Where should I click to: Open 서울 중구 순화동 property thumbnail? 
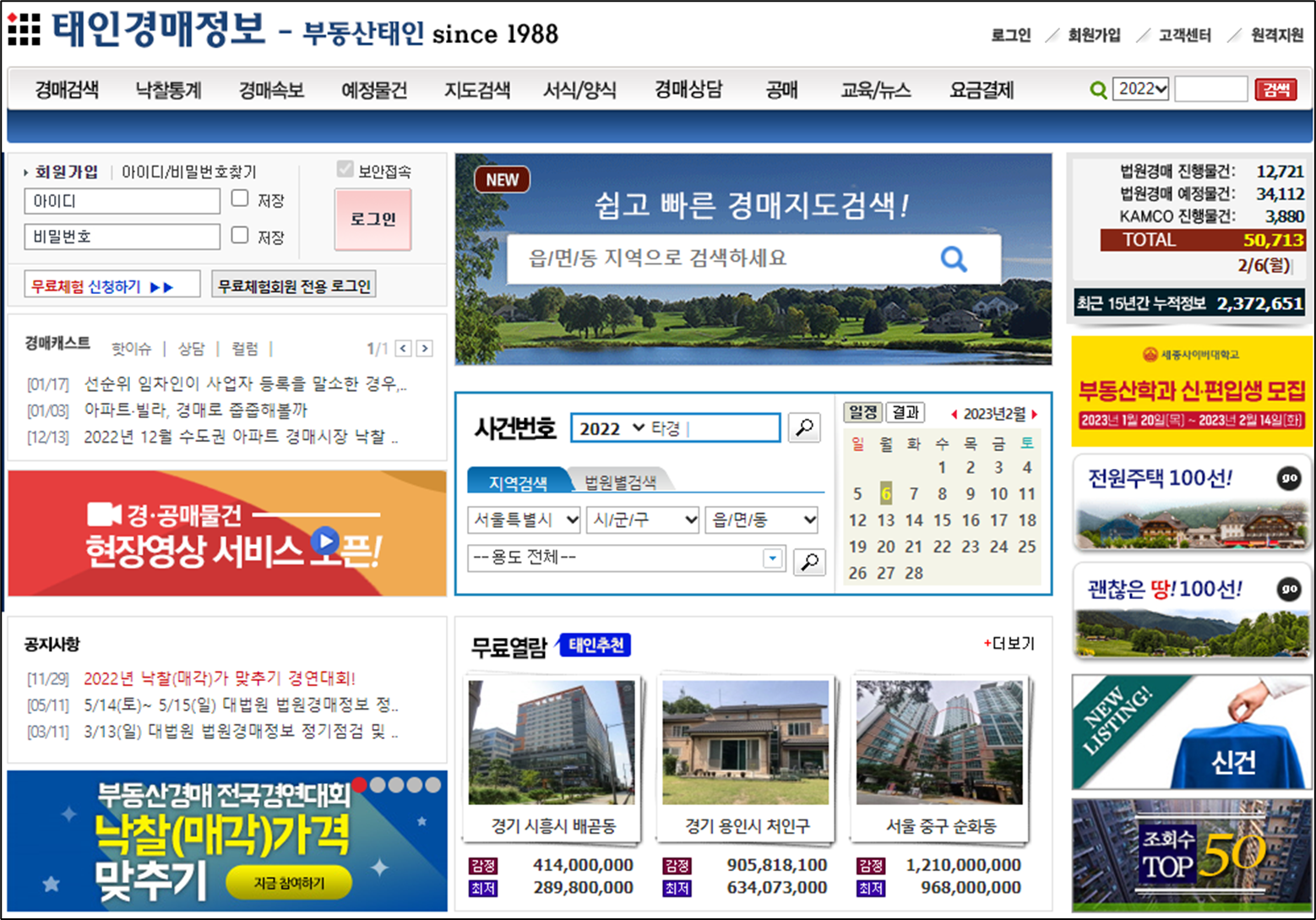pos(939,742)
